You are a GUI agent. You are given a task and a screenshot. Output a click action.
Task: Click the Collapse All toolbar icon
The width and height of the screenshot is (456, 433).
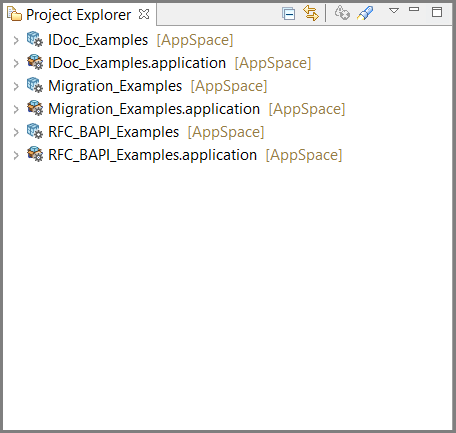point(288,14)
